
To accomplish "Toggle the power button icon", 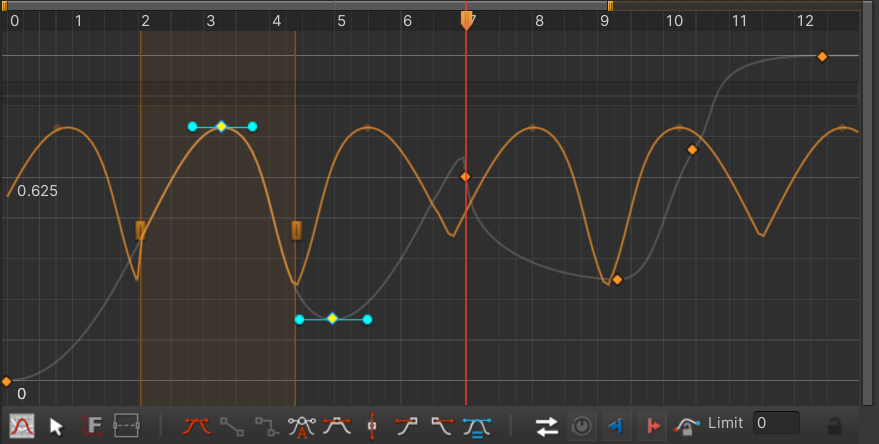I will 581,426.
